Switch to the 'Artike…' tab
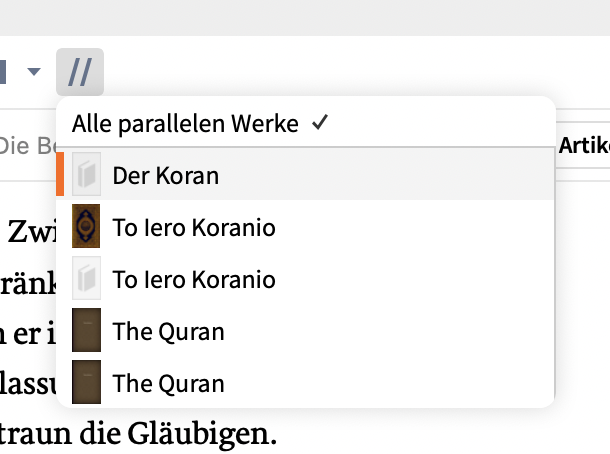The width and height of the screenshot is (610, 454). pos(584,145)
